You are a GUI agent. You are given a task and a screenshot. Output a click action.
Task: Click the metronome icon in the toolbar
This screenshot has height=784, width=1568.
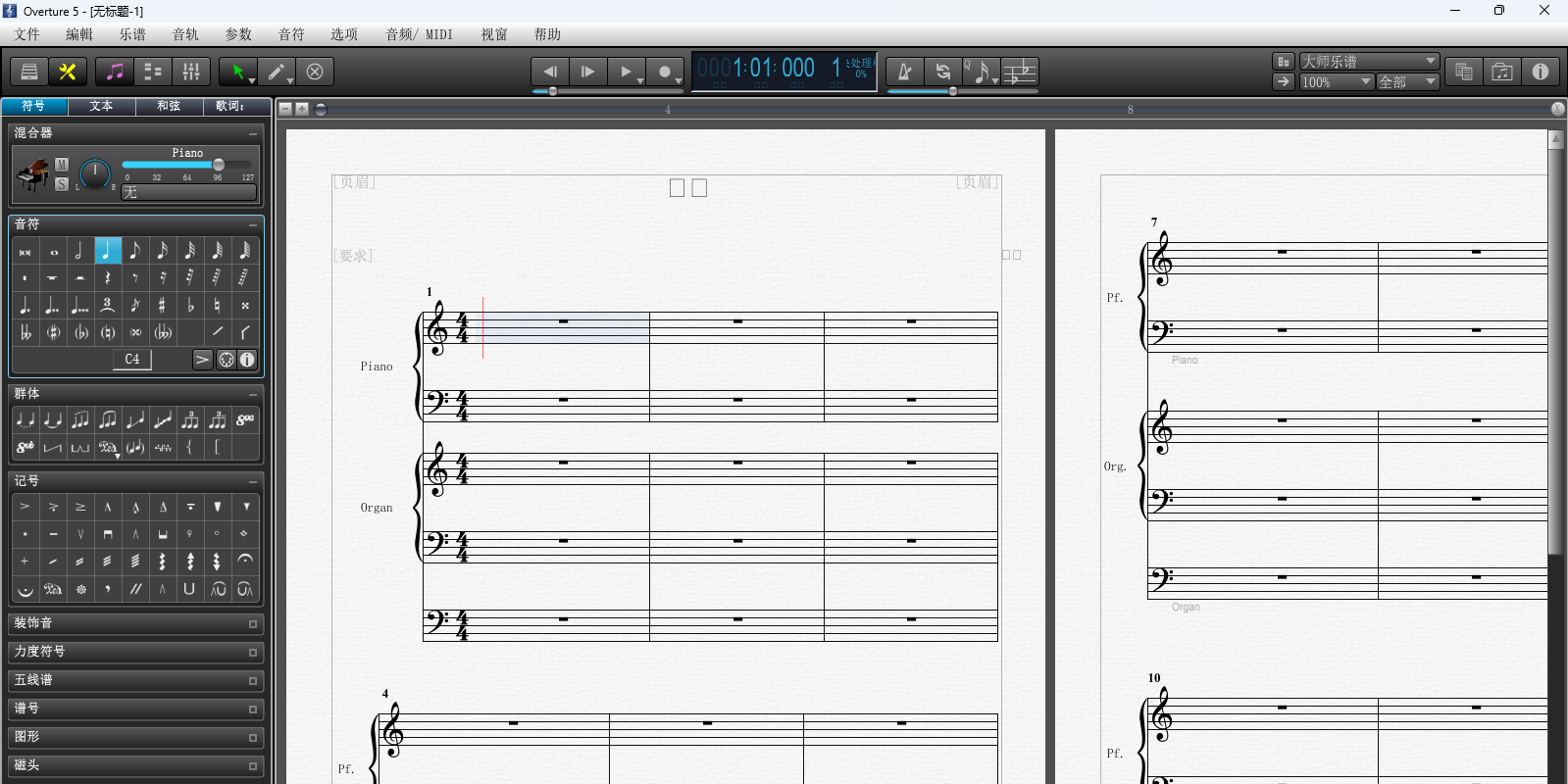(904, 72)
